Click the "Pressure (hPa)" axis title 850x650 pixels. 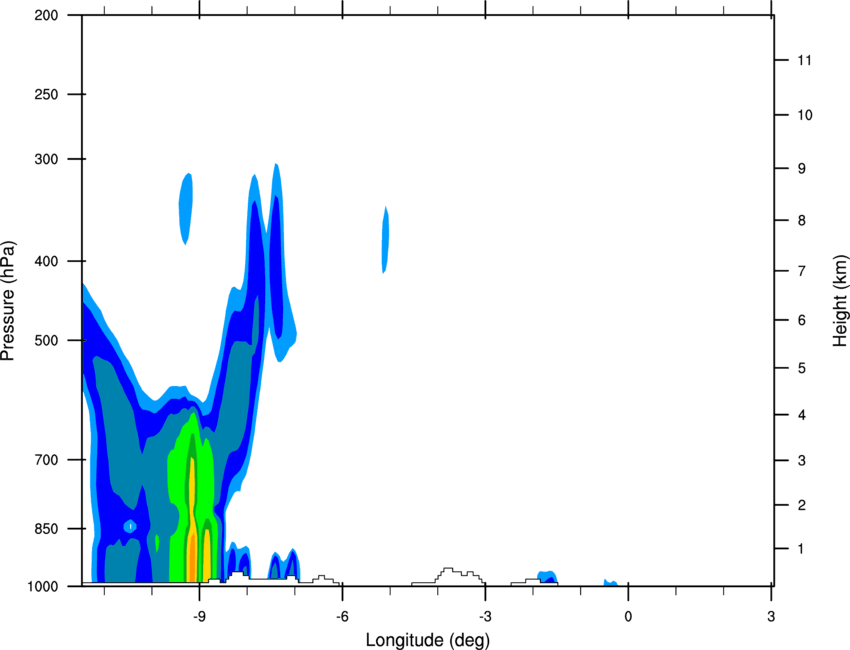point(8,301)
